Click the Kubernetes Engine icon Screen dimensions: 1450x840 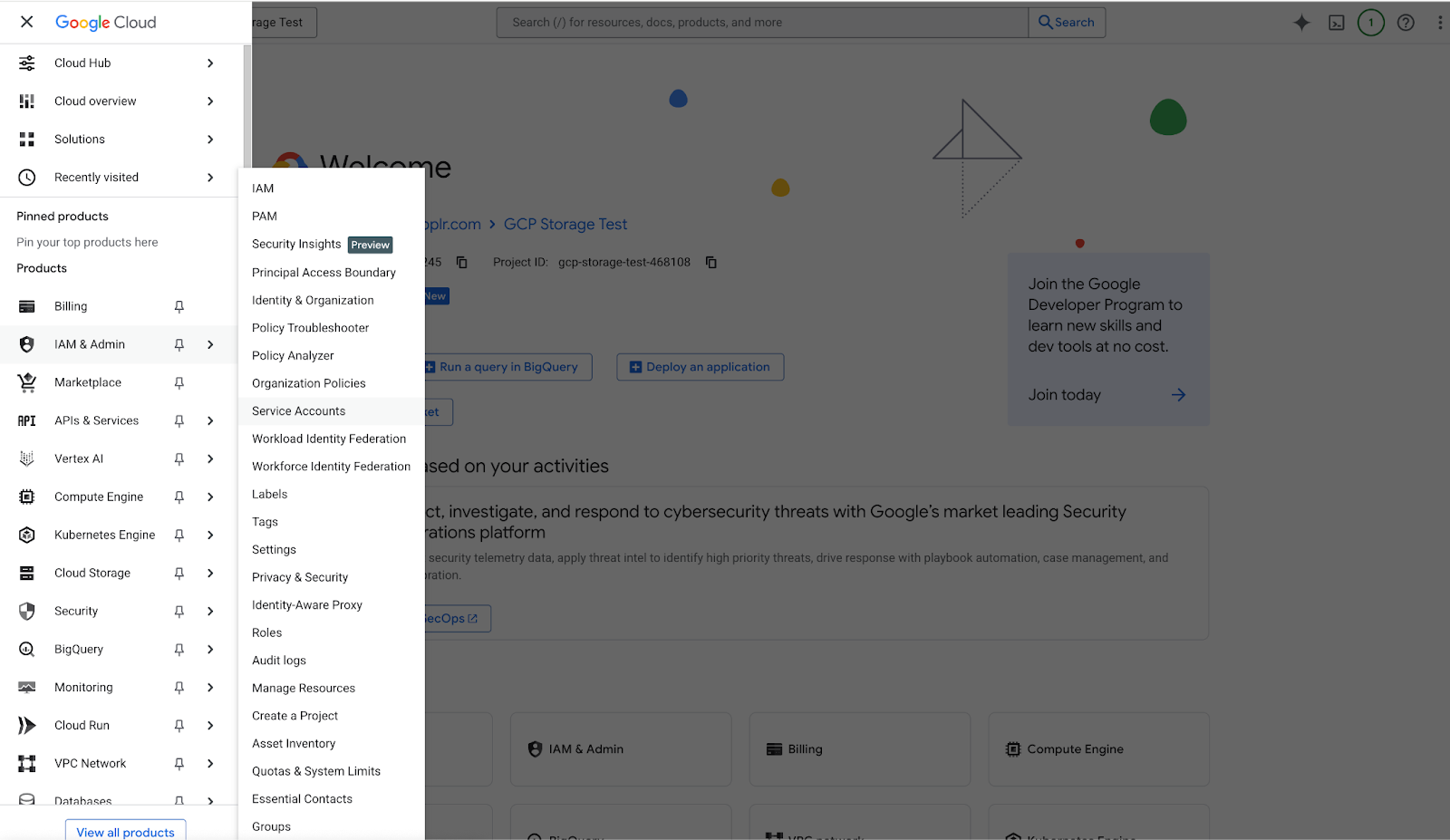(x=27, y=535)
